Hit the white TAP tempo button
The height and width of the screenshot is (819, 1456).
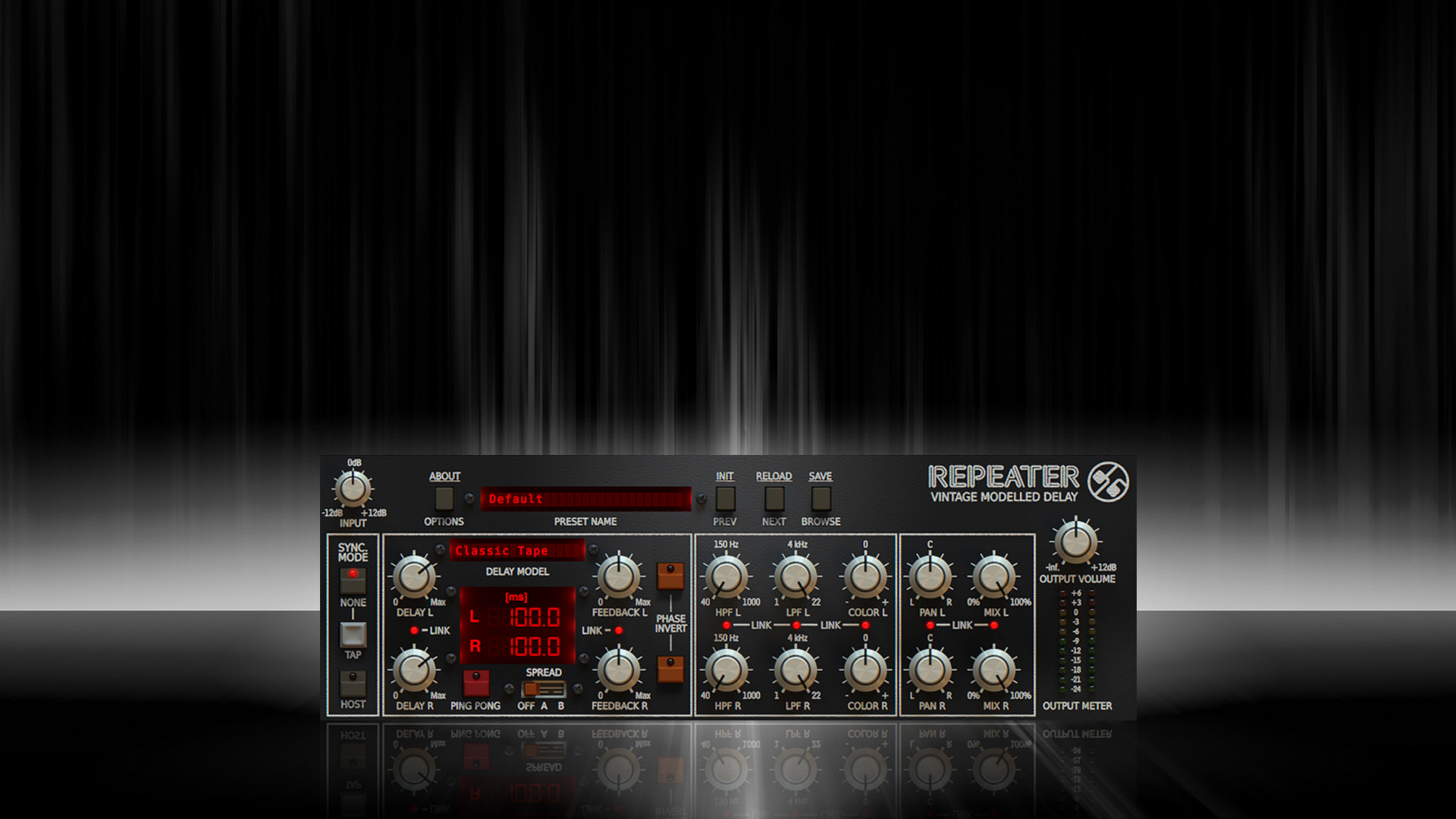(x=353, y=634)
